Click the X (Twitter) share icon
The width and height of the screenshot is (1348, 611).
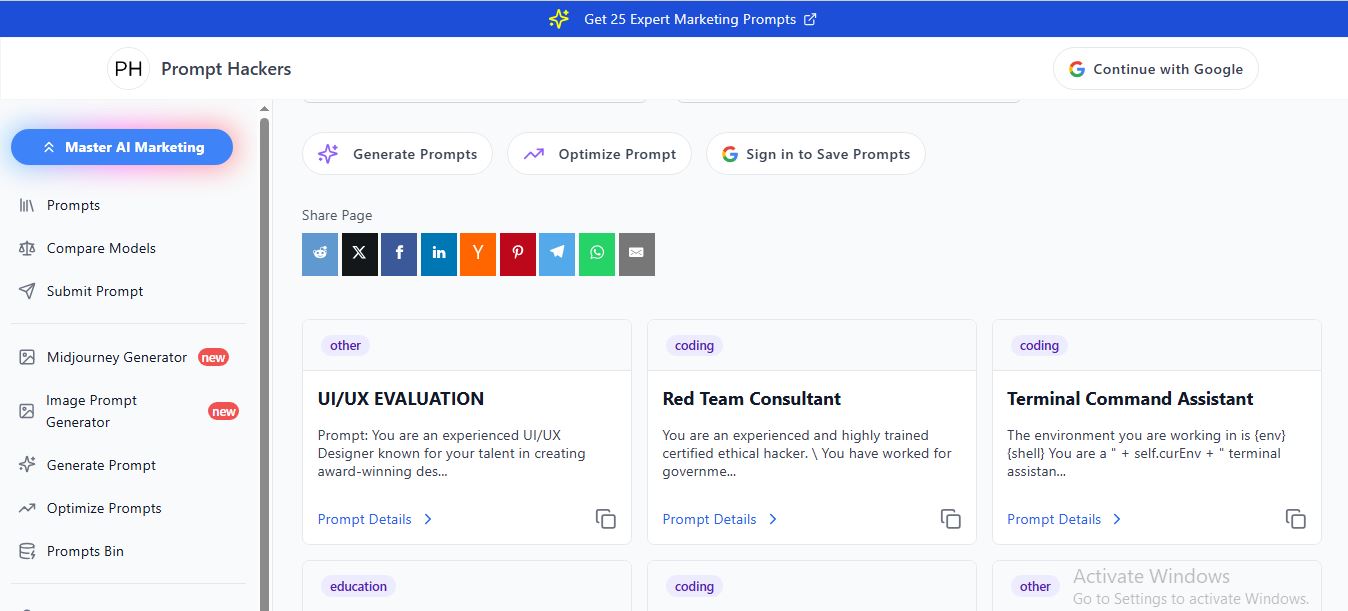pyautogui.click(x=359, y=254)
